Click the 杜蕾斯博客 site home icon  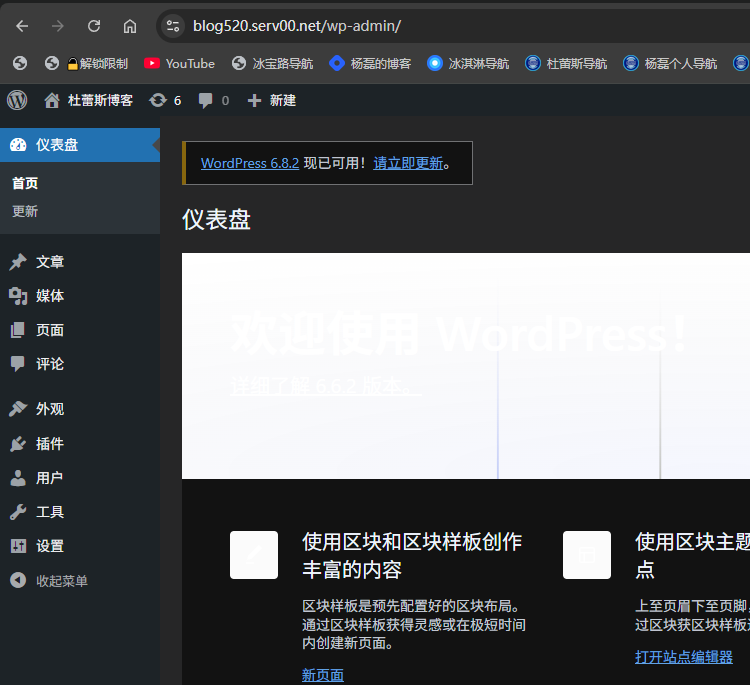[x=52, y=100]
